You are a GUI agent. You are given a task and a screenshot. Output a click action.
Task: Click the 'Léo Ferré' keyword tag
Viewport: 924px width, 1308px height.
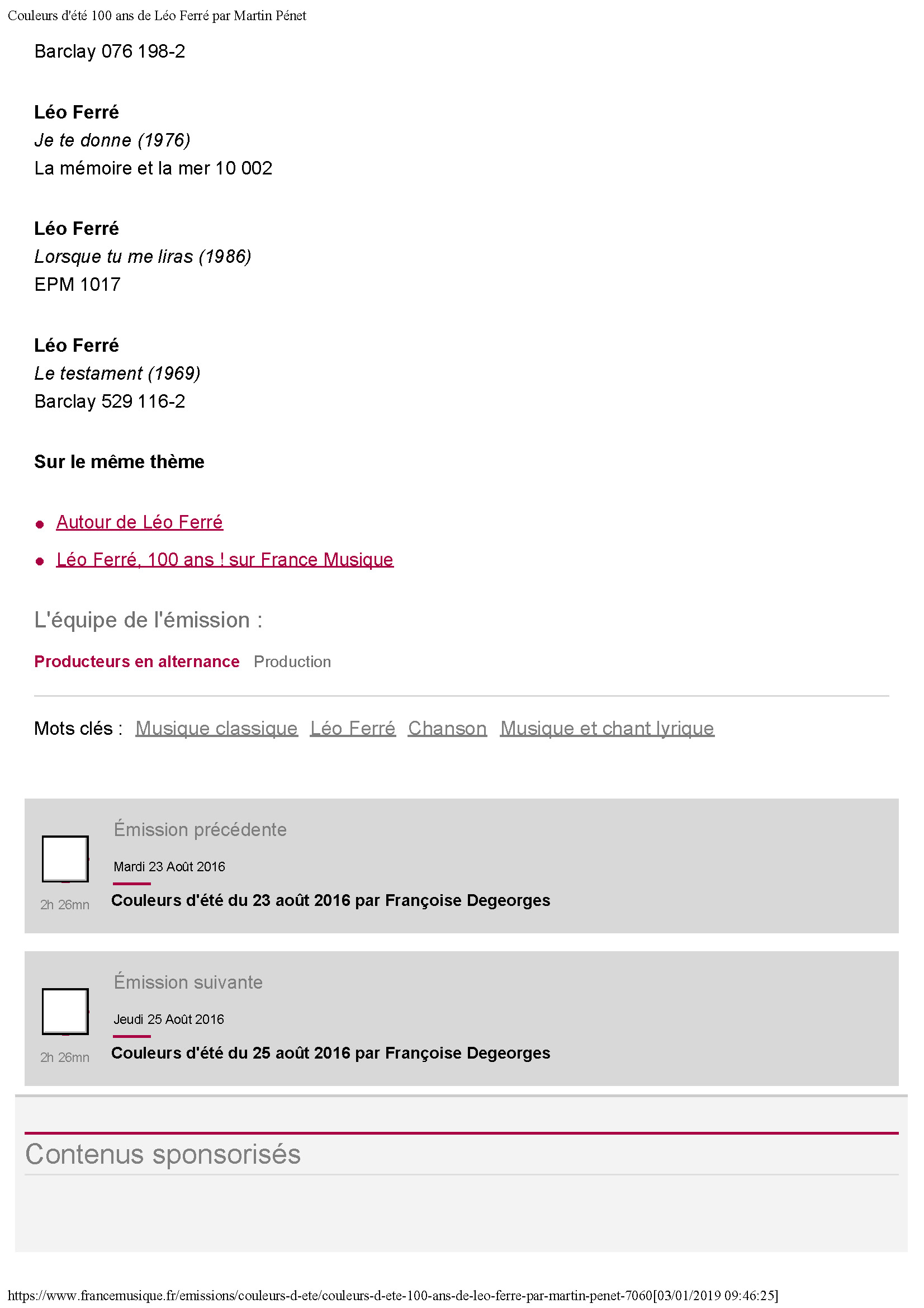[352, 728]
